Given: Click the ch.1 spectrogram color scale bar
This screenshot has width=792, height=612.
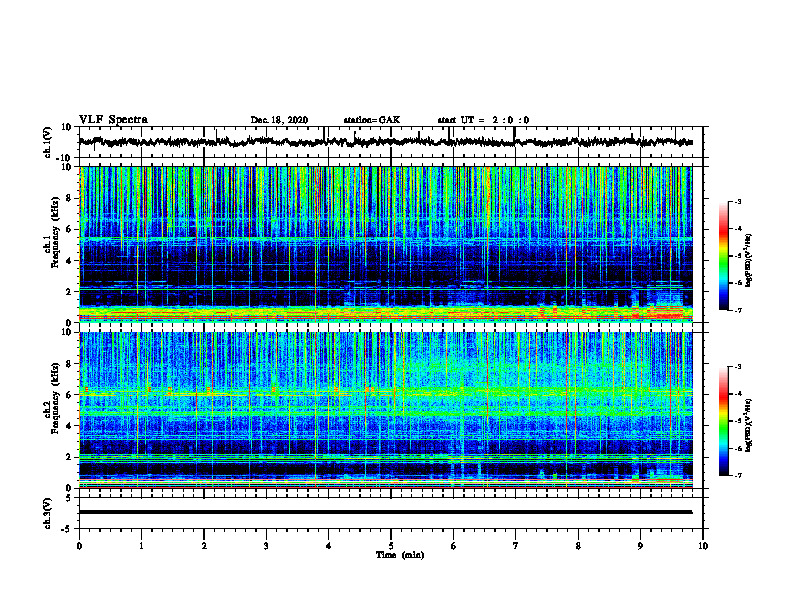Looking at the screenshot, I should click(723, 256).
